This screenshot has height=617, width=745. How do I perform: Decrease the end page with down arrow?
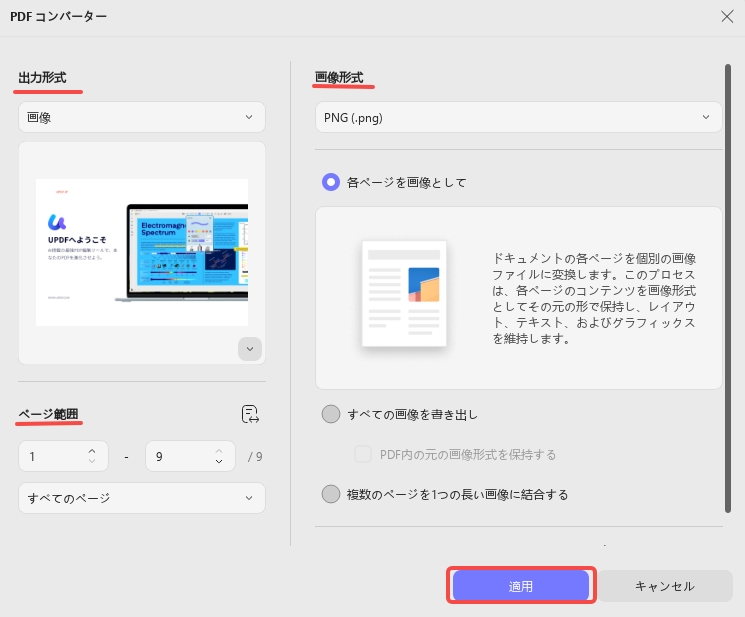click(x=219, y=461)
